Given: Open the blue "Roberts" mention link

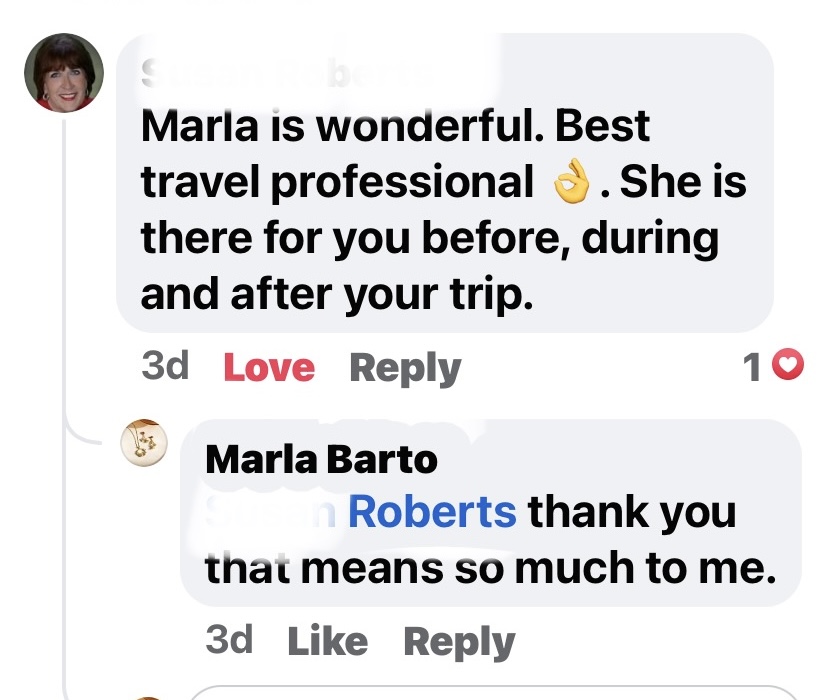Looking at the screenshot, I should pyautogui.click(x=431, y=512).
